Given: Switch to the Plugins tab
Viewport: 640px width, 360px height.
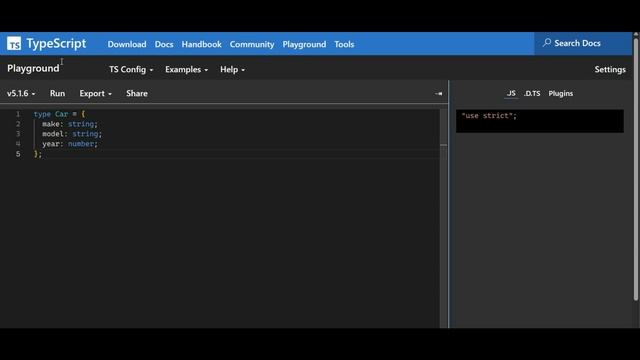Looking at the screenshot, I should pos(560,93).
